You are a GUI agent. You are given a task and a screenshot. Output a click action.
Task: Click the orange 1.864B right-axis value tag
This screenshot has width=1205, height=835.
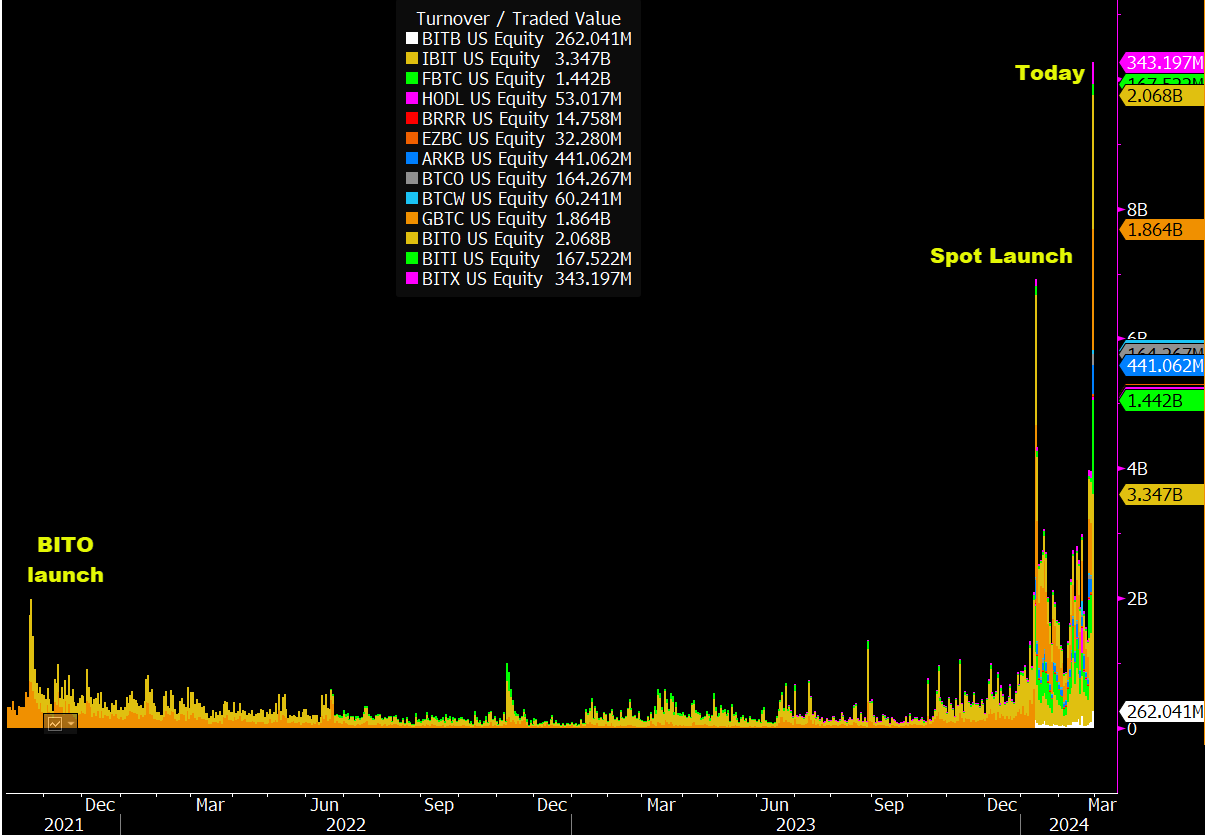tap(1155, 230)
